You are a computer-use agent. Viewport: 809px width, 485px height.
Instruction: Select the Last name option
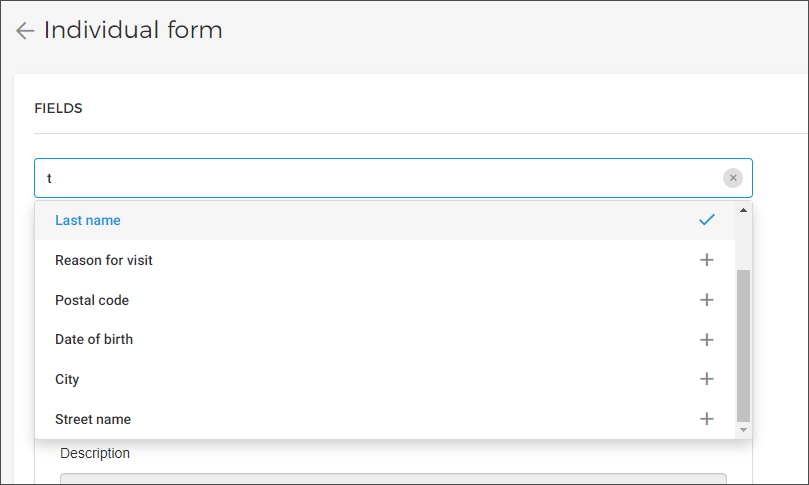click(x=385, y=220)
